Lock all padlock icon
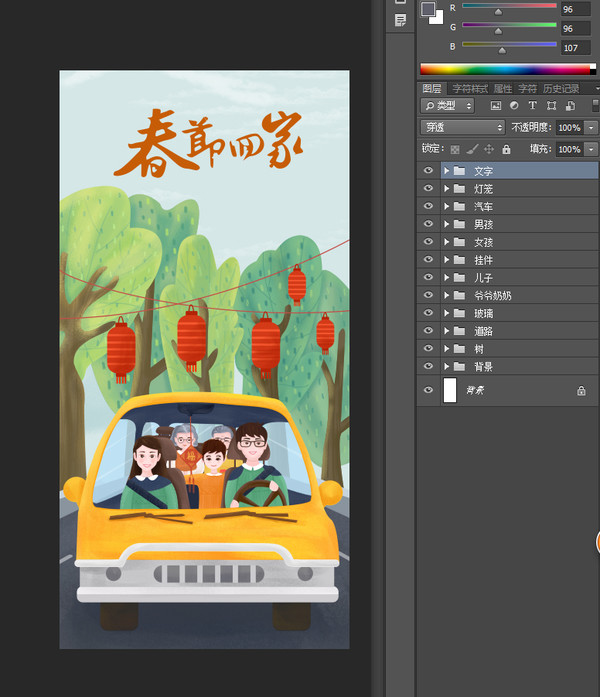This screenshot has width=600, height=697. pyautogui.click(x=506, y=149)
